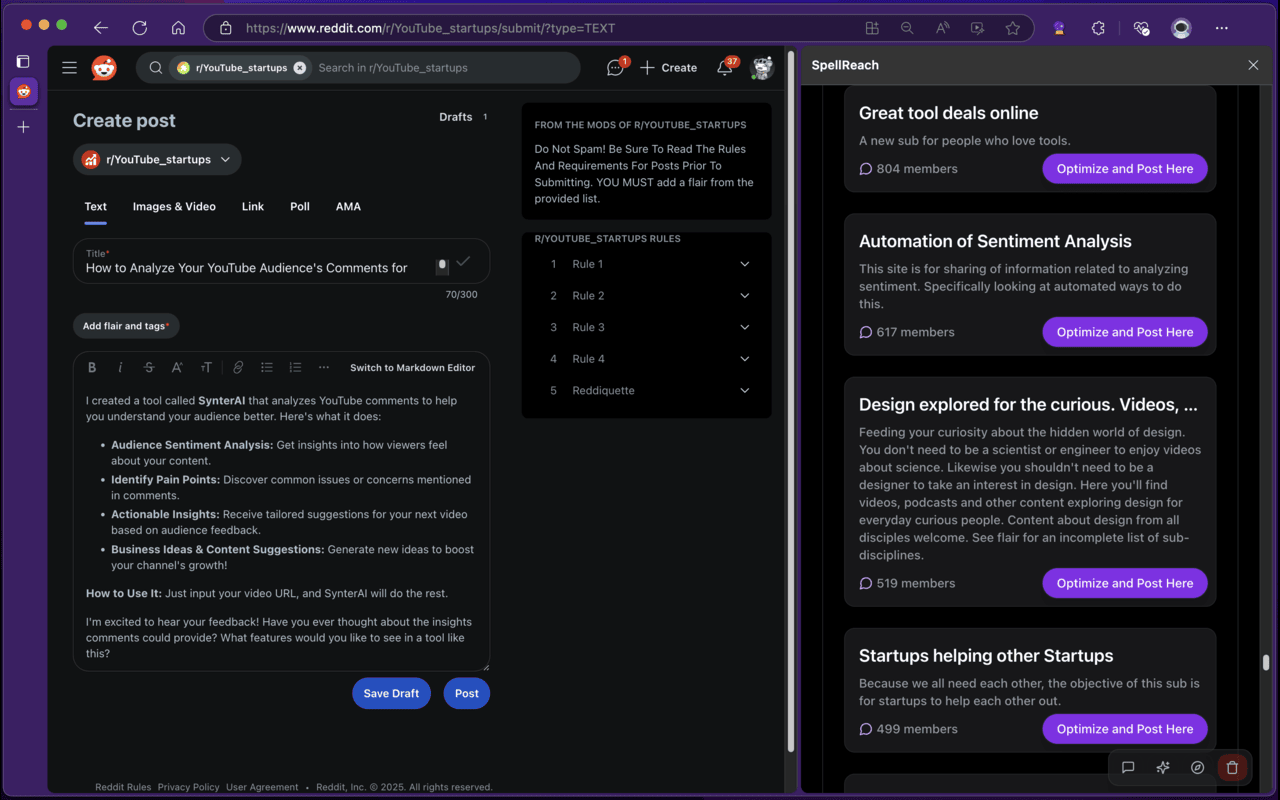This screenshot has height=800, width=1280.
Task: Optimize and post to Design explored community
Action: [1125, 583]
